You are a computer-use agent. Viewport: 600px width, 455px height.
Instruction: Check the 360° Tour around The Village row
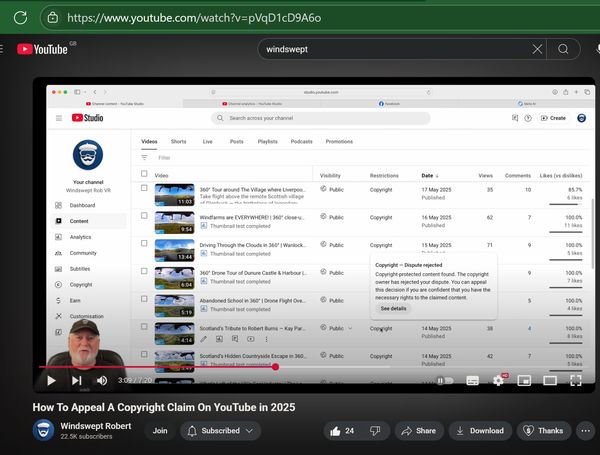[144, 188]
